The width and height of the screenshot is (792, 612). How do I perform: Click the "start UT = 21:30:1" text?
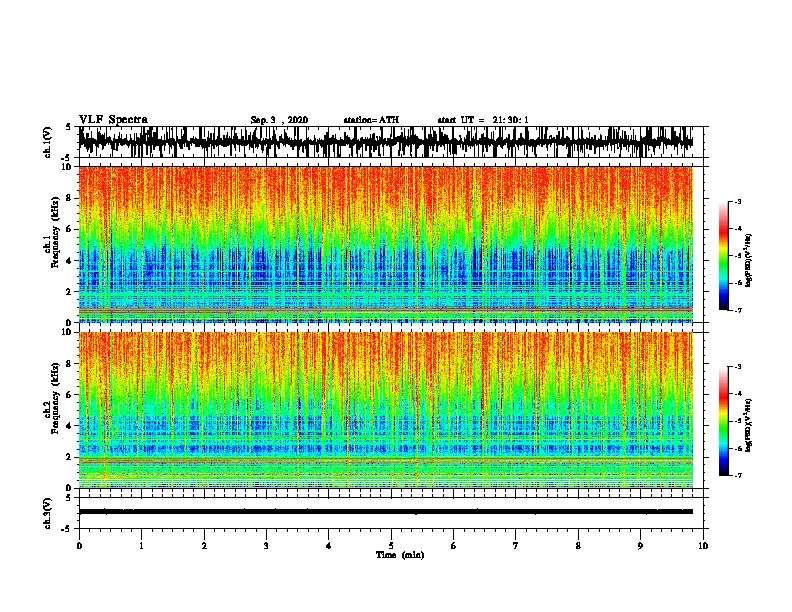coord(483,120)
